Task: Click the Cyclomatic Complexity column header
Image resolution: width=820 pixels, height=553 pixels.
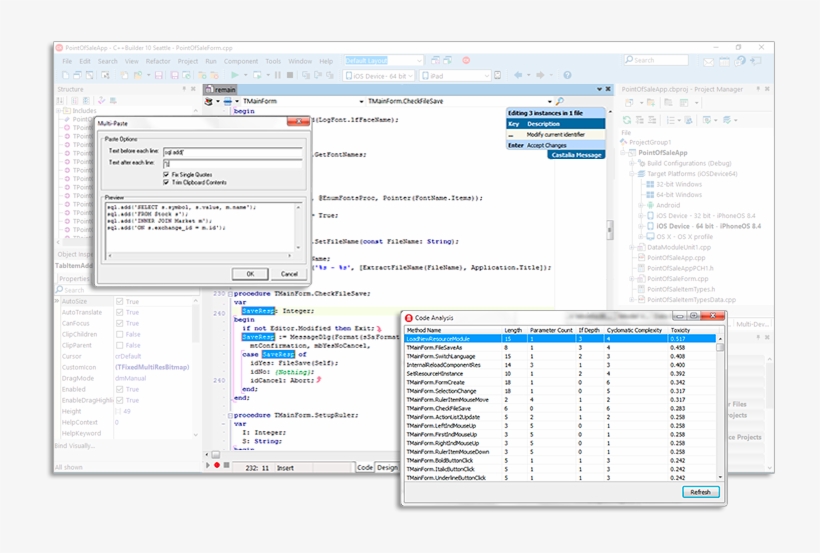Action: tap(634, 330)
